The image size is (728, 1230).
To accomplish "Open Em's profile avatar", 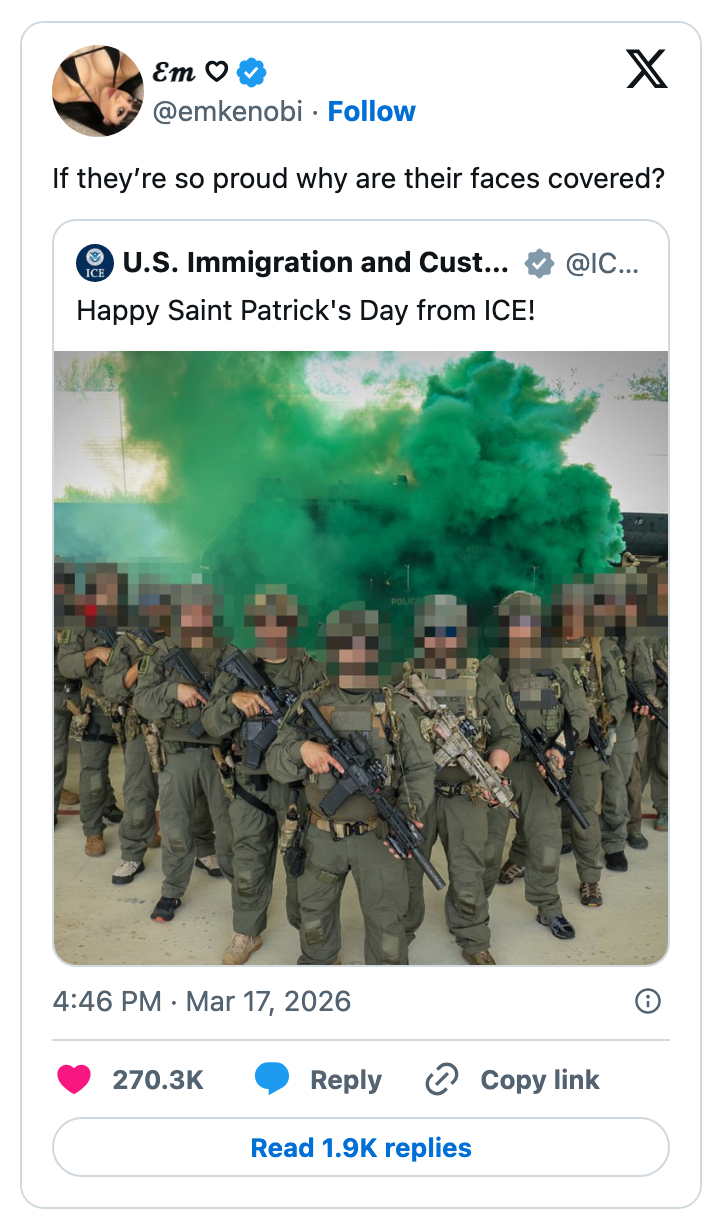I will pos(98,91).
